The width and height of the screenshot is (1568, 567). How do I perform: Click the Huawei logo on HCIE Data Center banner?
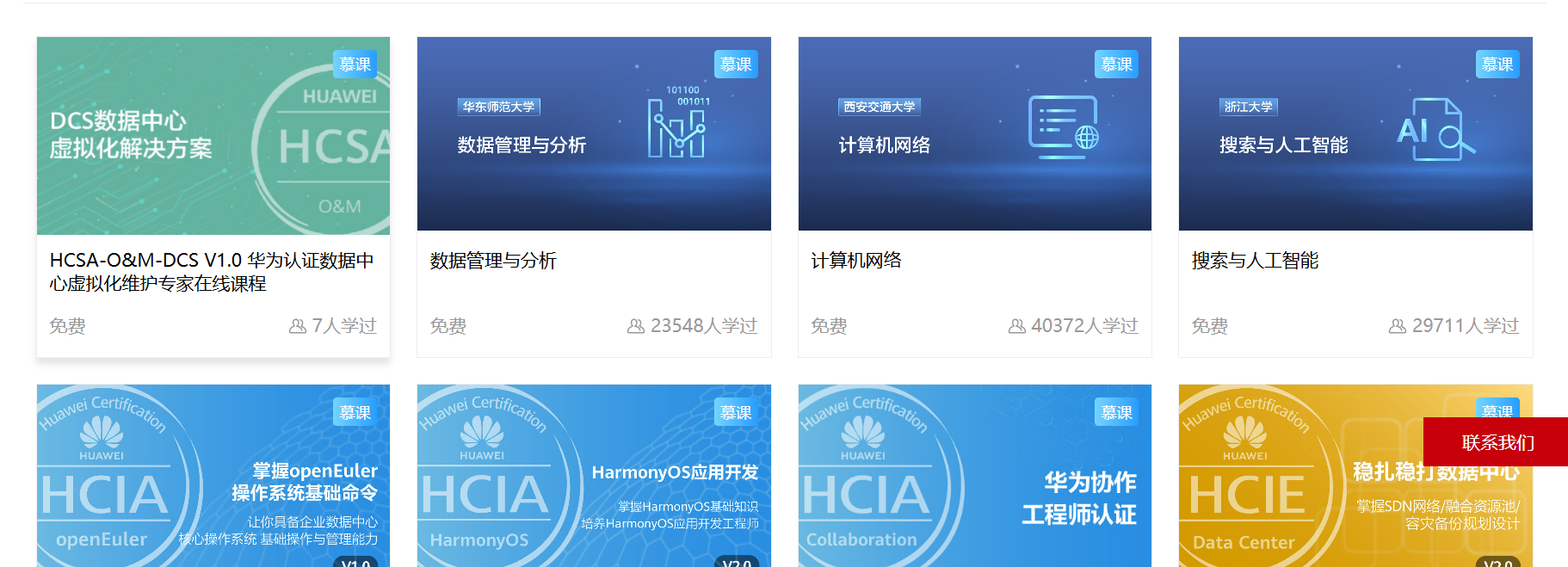tap(1244, 438)
